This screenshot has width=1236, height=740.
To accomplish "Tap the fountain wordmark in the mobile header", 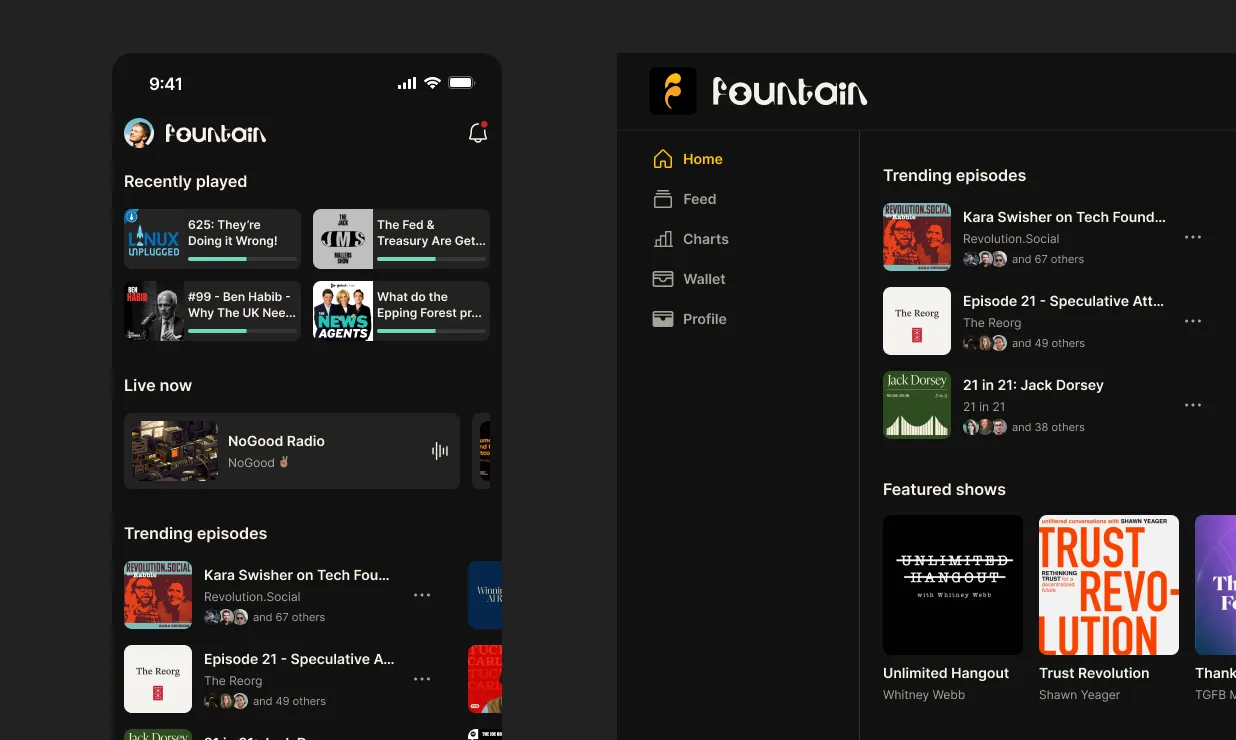I will tap(215, 133).
